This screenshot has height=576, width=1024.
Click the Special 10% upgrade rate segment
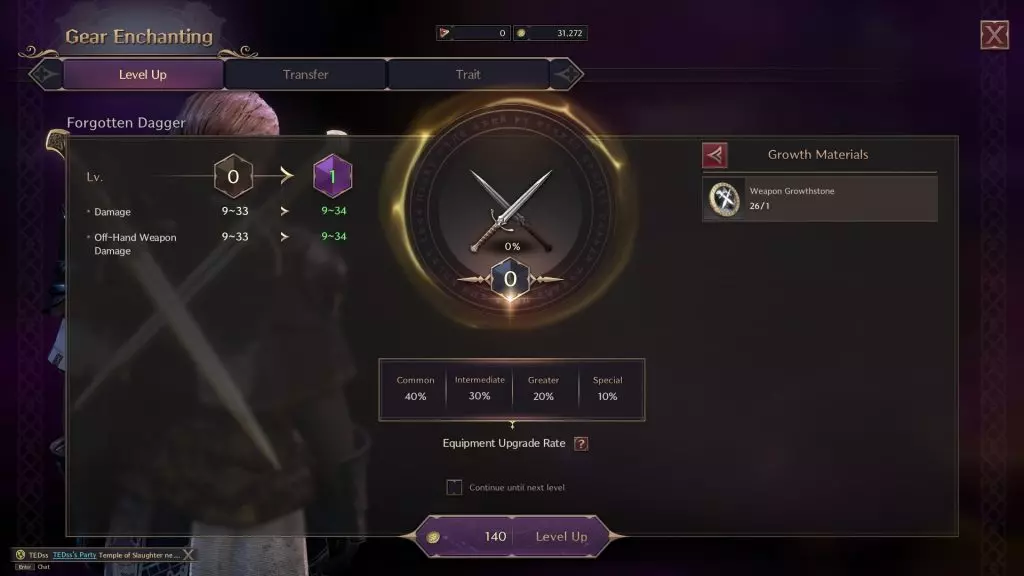[x=607, y=389]
